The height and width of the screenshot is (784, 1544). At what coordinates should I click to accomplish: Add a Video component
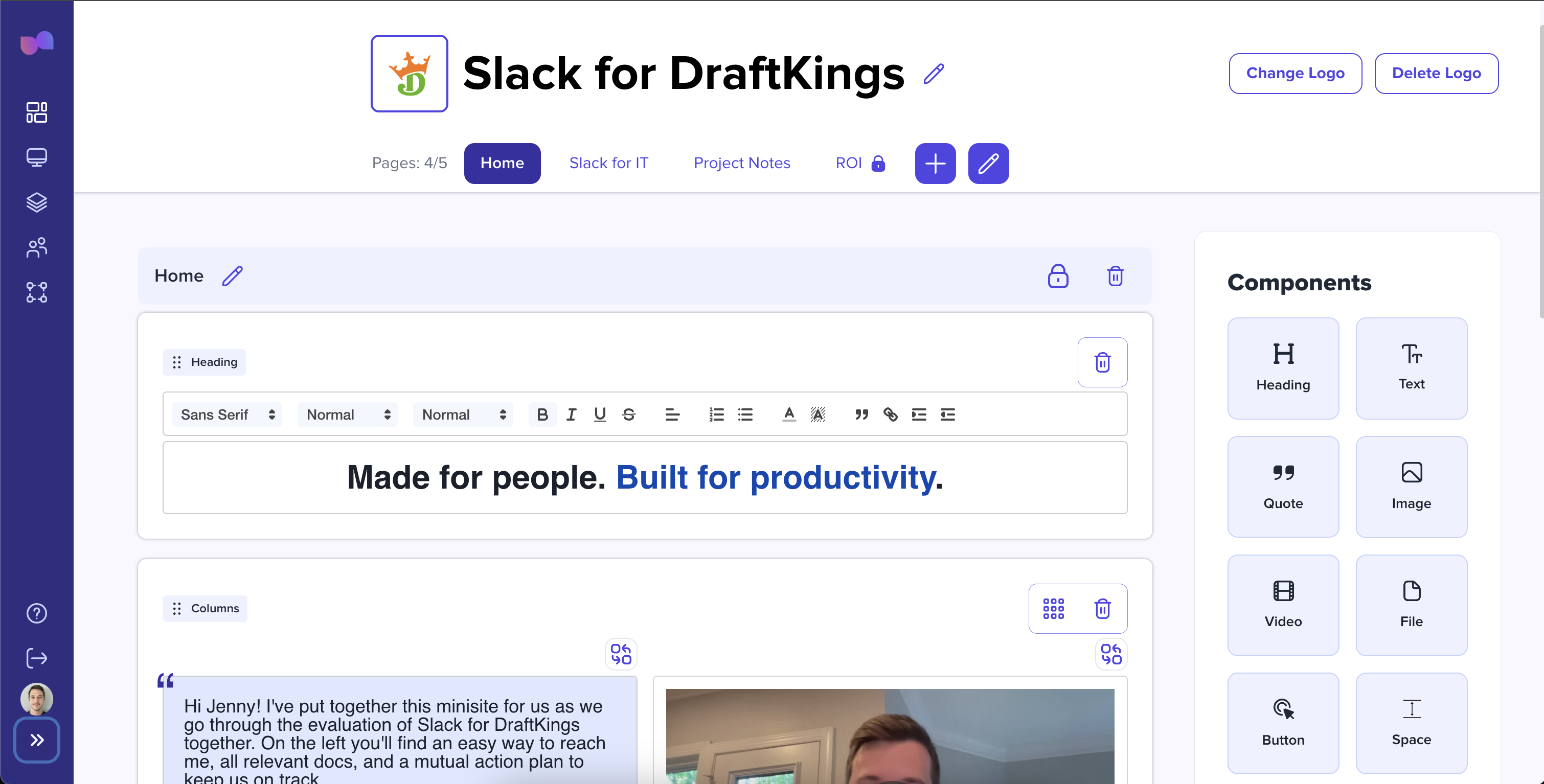pyautogui.click(x=1283, y=605)
